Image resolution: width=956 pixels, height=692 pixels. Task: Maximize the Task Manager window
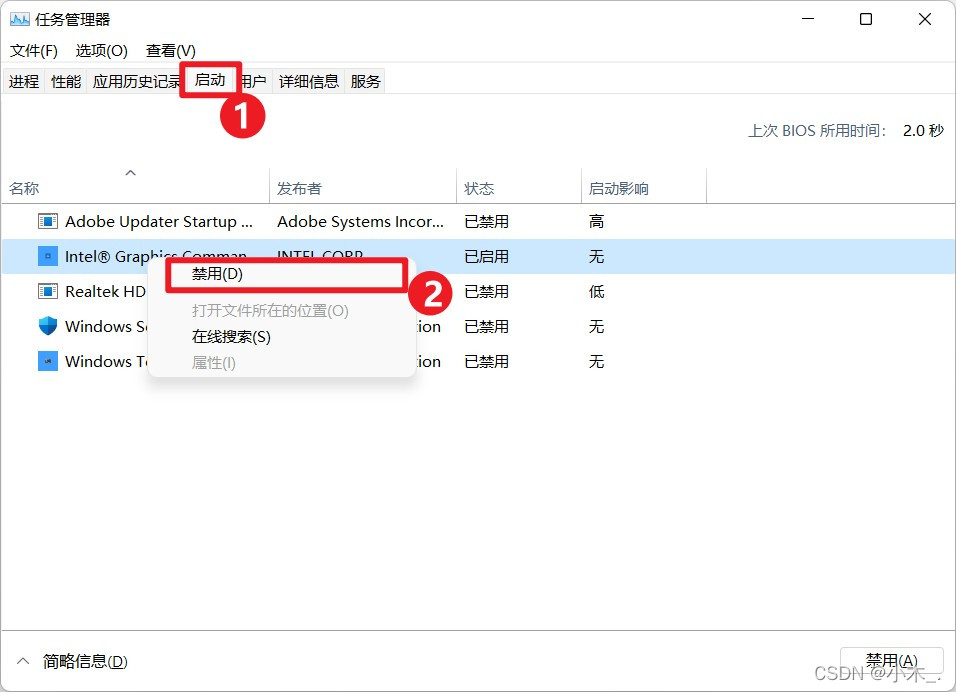click(x=866, y=20)
